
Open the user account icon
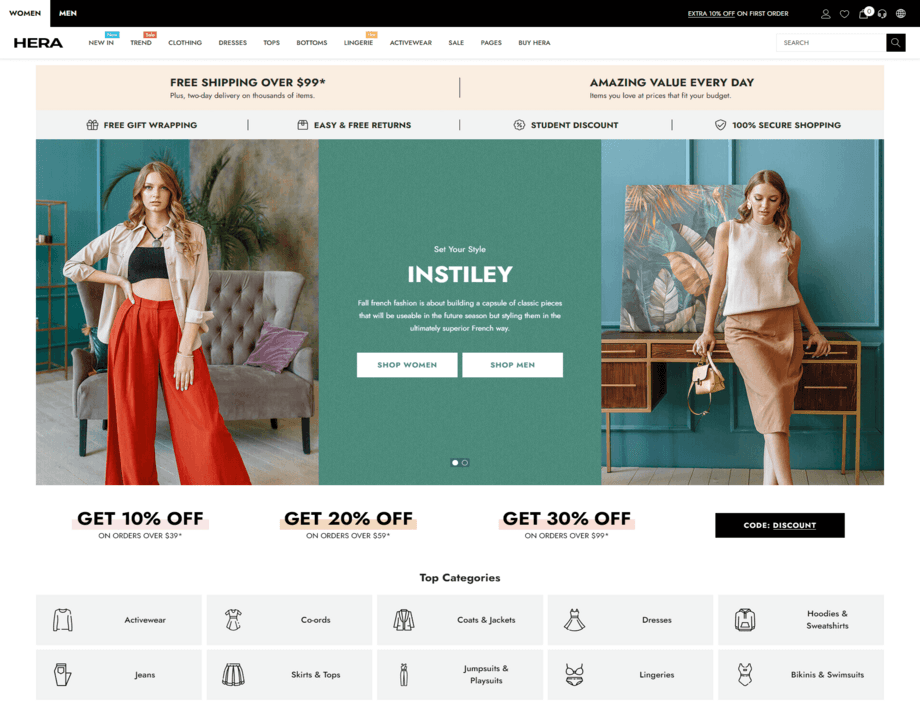coord(825,14)
